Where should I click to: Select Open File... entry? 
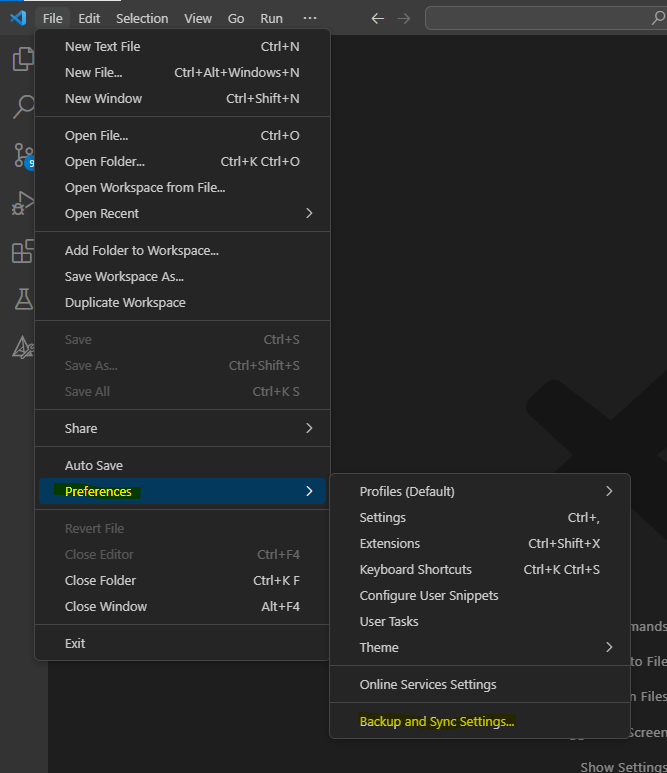pos(182,136)
